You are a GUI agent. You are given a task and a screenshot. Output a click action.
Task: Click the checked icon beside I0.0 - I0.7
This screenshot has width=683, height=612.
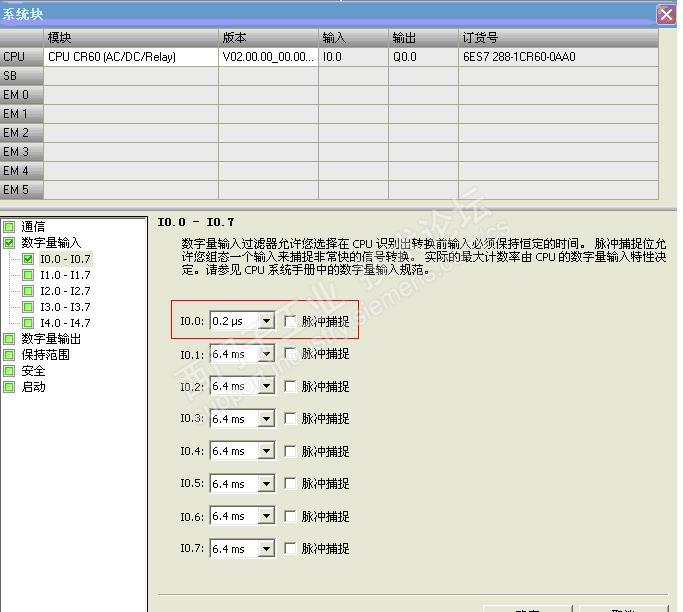pos(28,259)
